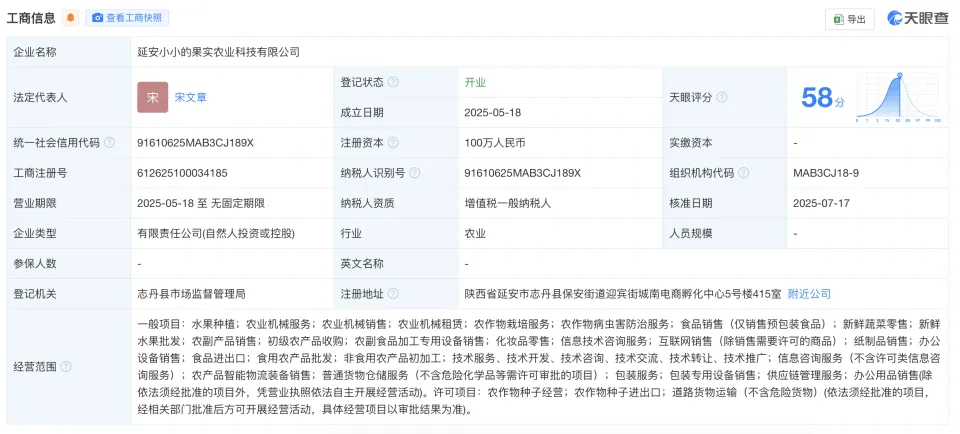Click the score distribution curve chart
This screenshot has width=960, height=434.
pyautogui.click(x=898, y=98)
